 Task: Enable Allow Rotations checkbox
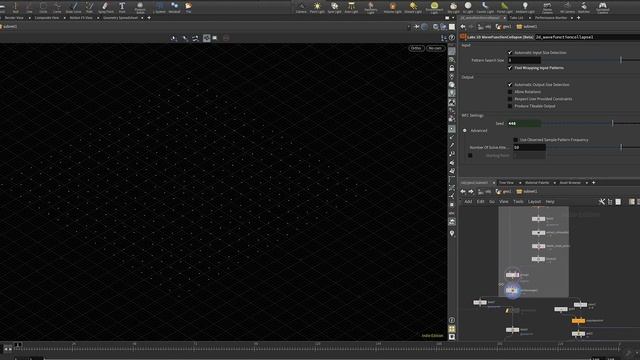coord(510,92)
